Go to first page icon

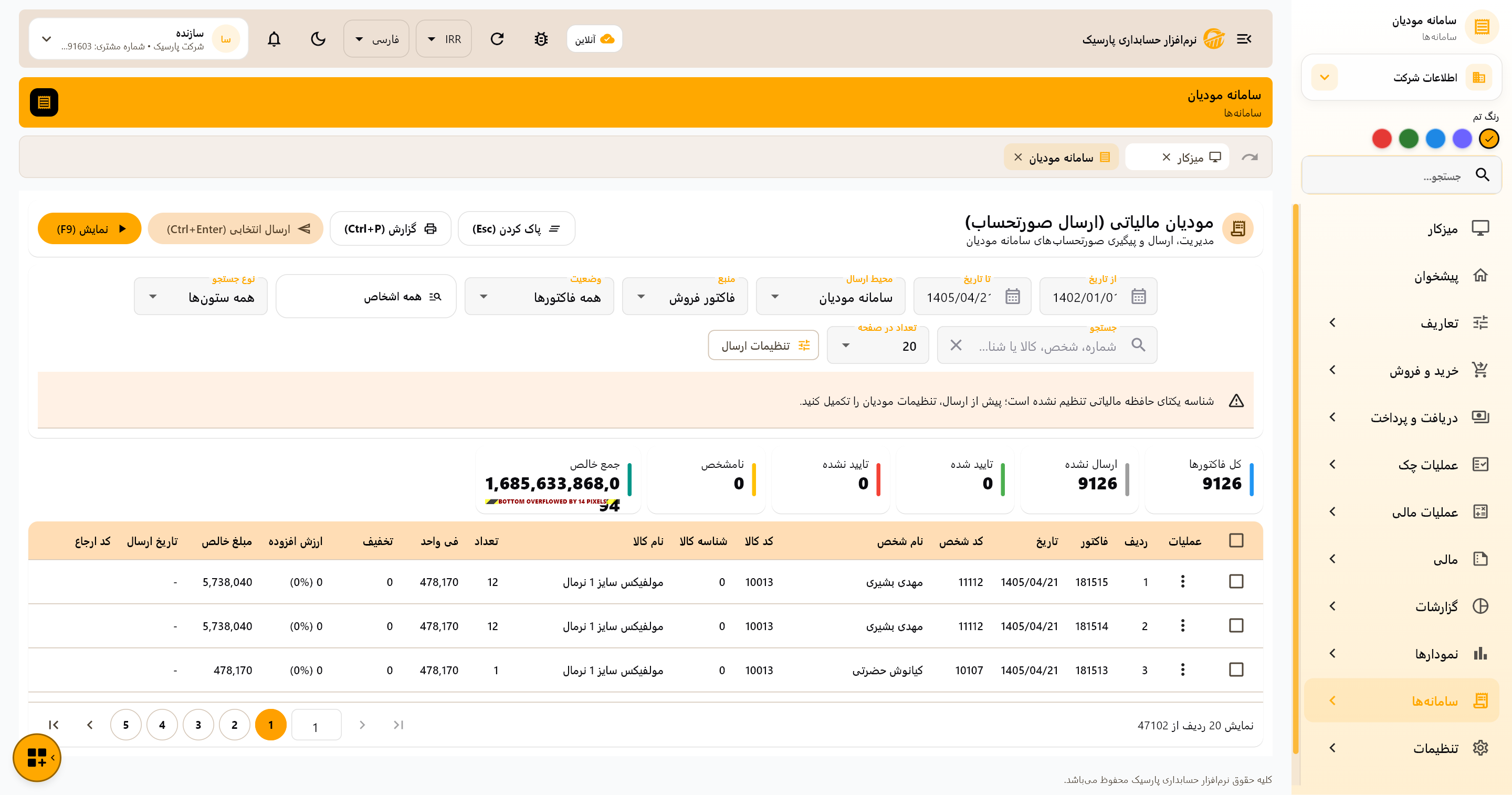click(x=398, y=725)
